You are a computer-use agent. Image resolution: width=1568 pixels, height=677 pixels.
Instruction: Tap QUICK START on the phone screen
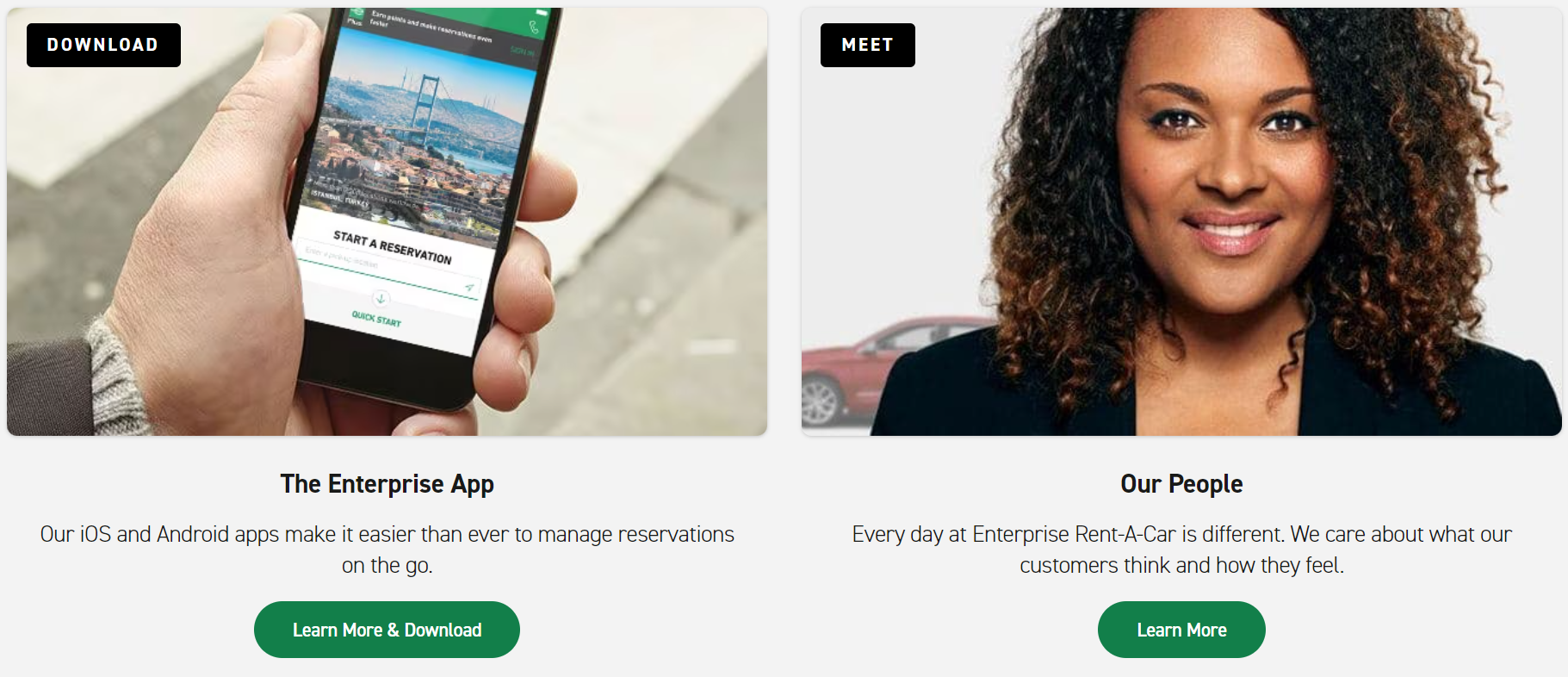pyautogui.click(x=376, y=319)
